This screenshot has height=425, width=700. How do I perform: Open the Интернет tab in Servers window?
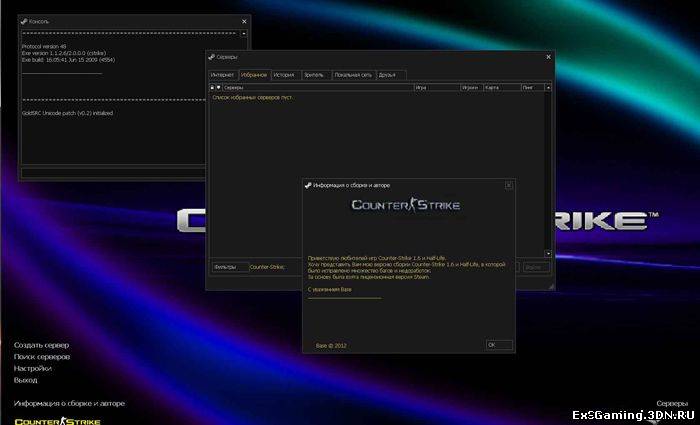[x=222, y=75]
